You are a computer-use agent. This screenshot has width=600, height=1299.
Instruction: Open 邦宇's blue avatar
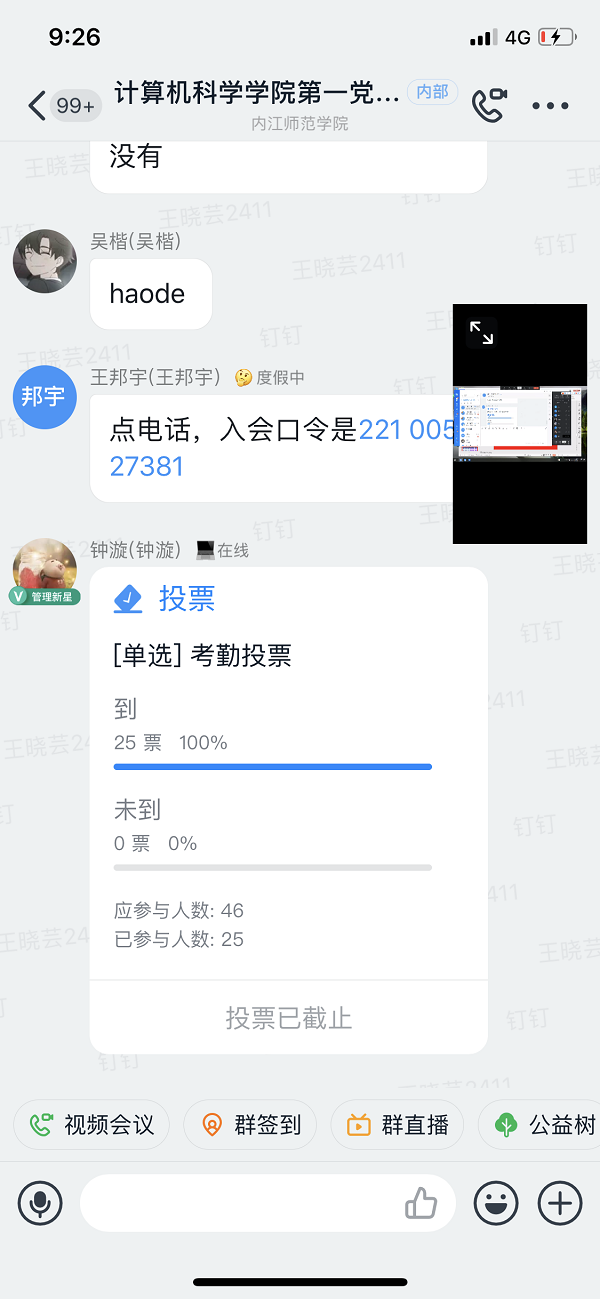(44, 397)
